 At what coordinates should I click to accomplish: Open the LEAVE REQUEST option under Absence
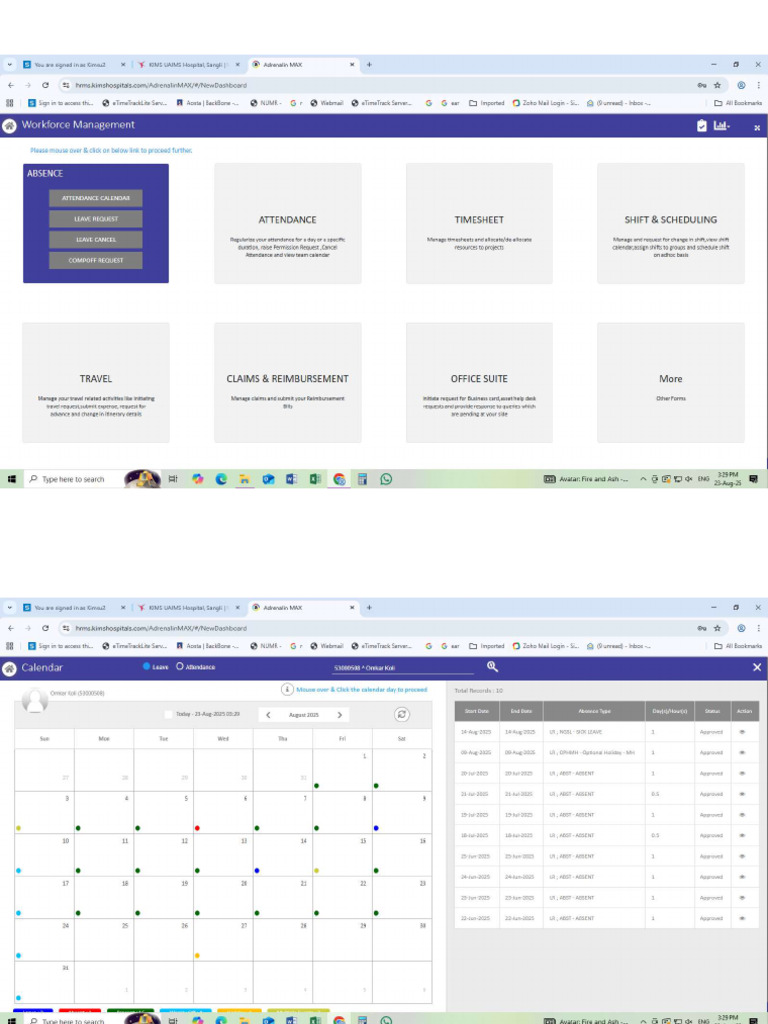(95, 219)
